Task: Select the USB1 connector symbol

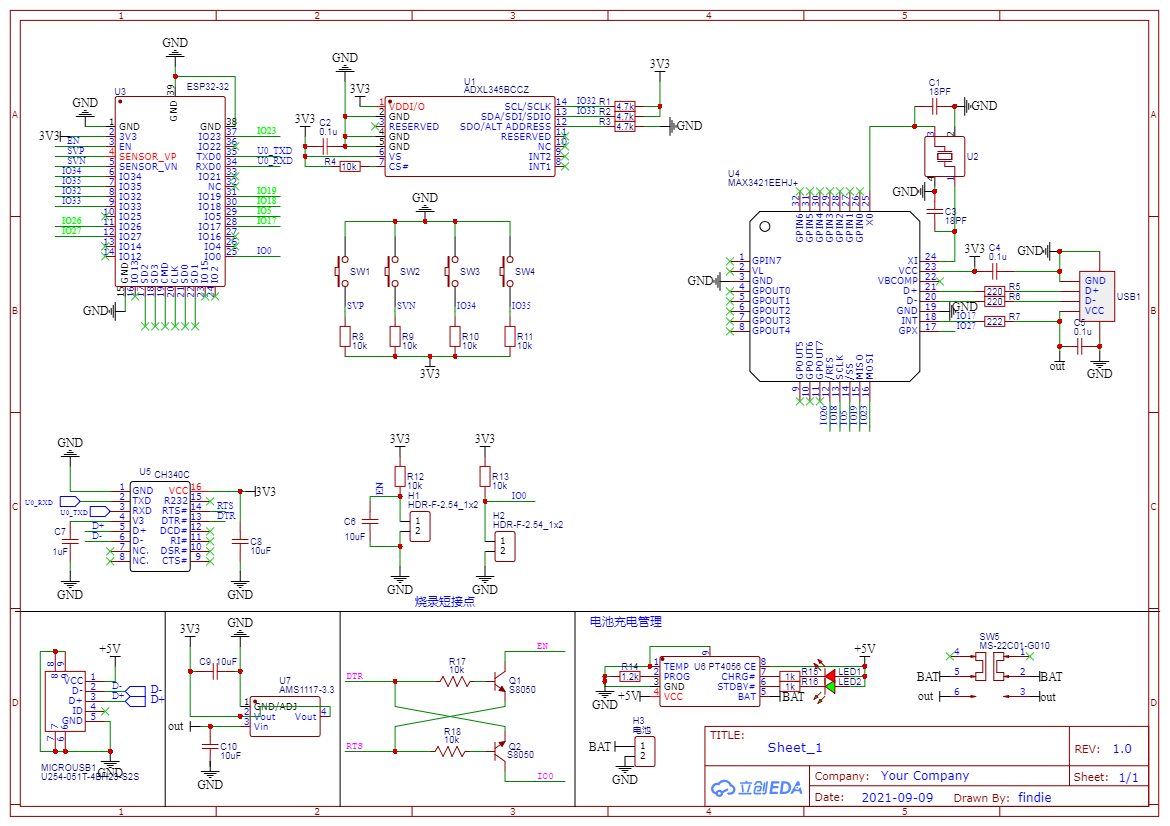Action: coord(1098,296)
